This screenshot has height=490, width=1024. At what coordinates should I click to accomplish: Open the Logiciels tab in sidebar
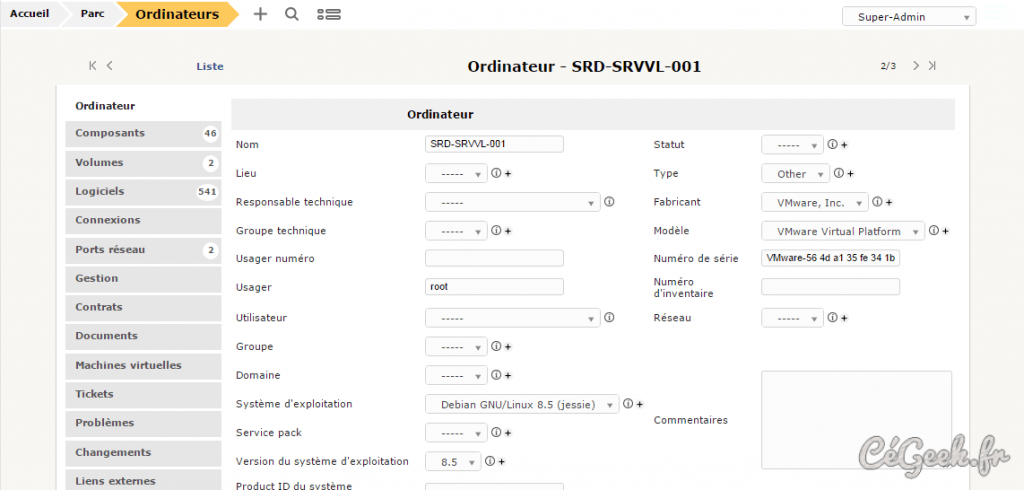[x=143, y=191]
